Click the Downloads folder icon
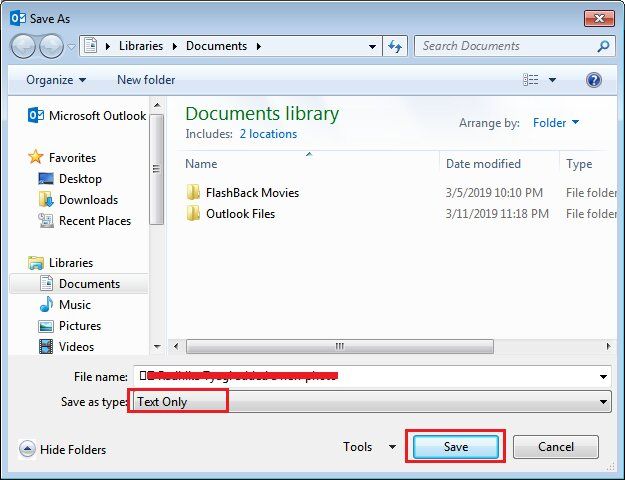This screenshot has height=480, width=625. tap(46, 199)
